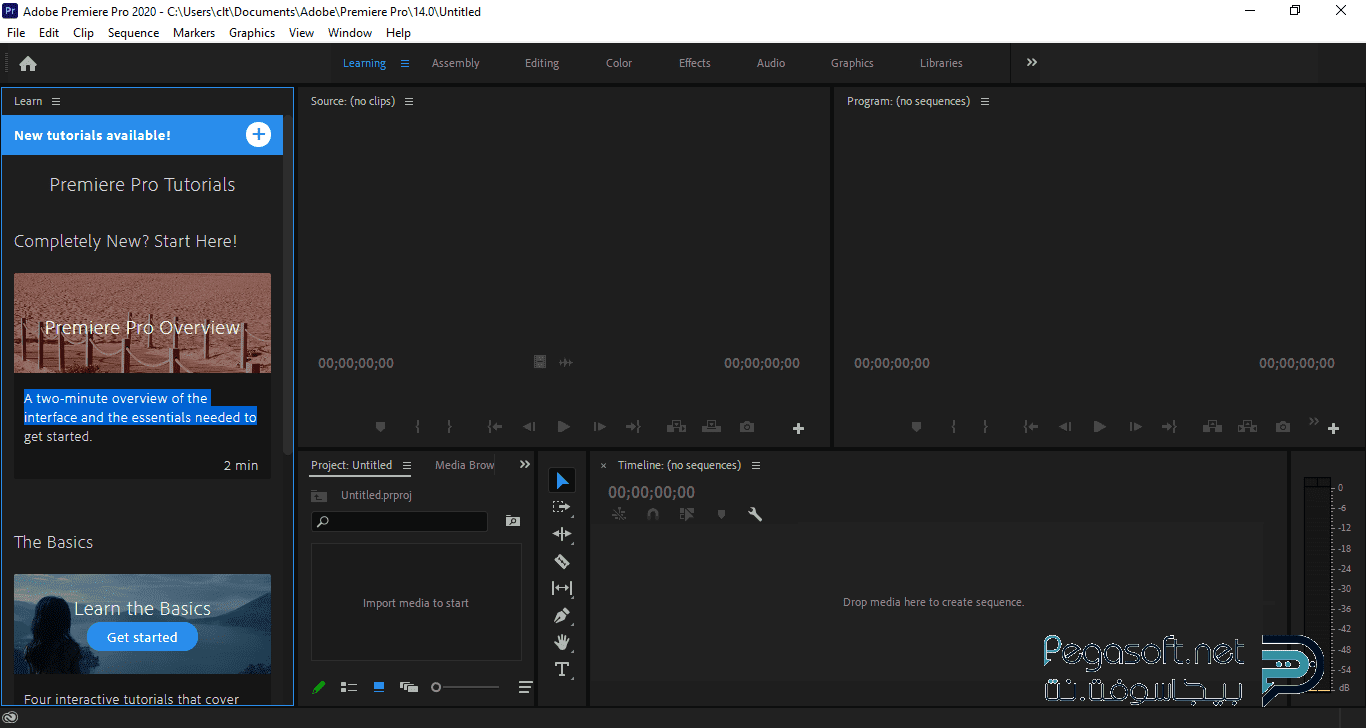Screen dimensions: 1366x728
Task: Add new tutorials with plus button
Action: point(258,135)
